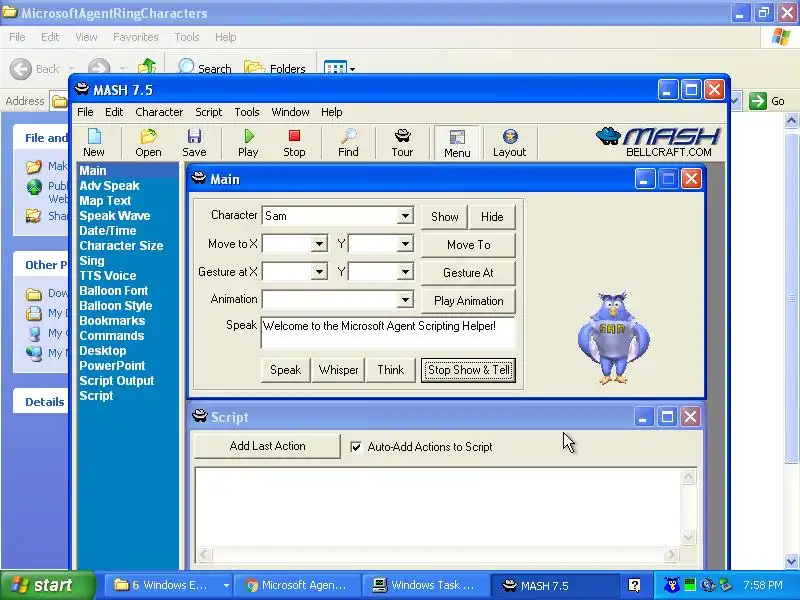Viewport: 800px width, 600px height.
Task: Select Map Text in the sidebar
Action: pos(105,201)
